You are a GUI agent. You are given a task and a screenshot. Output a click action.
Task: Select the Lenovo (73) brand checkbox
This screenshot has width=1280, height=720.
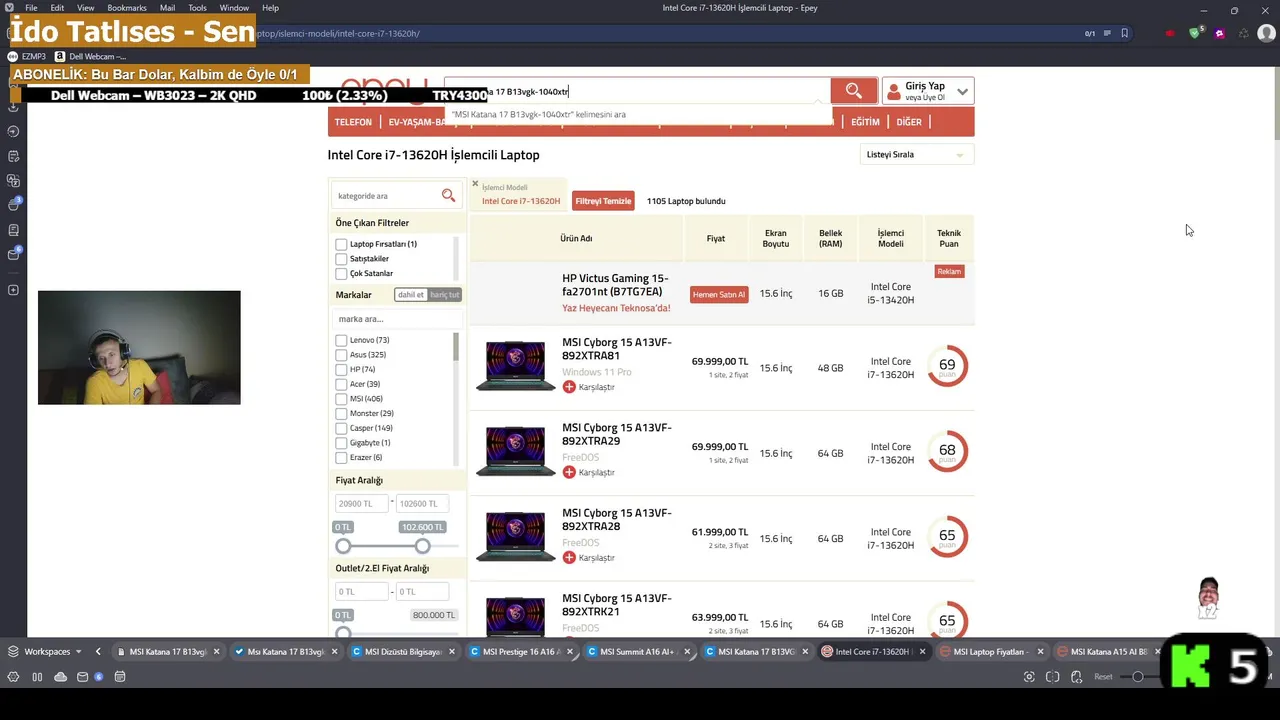click(341, 340)
